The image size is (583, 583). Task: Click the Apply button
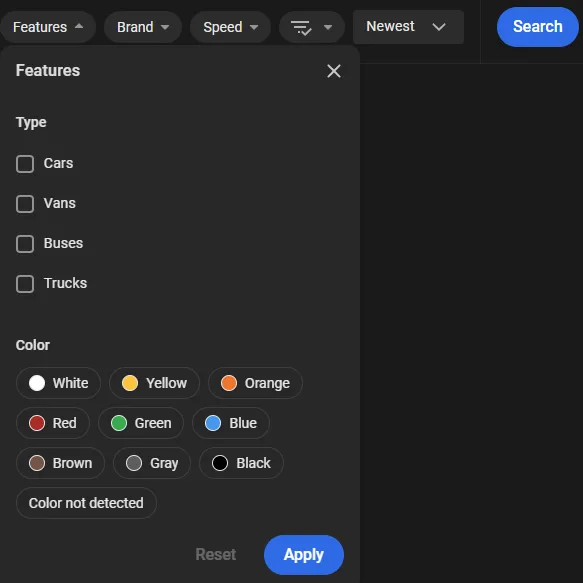[x=304, y=555]
